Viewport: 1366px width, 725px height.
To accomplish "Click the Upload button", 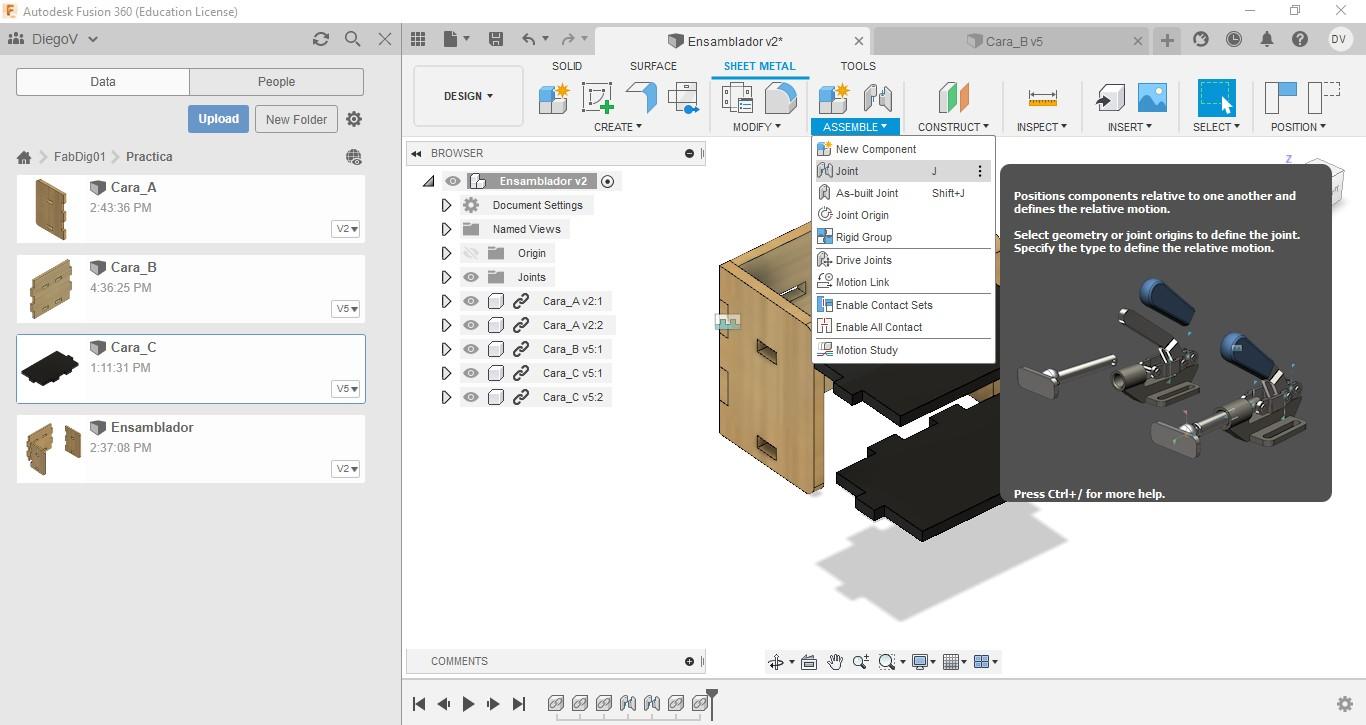I will pos(218,119).
